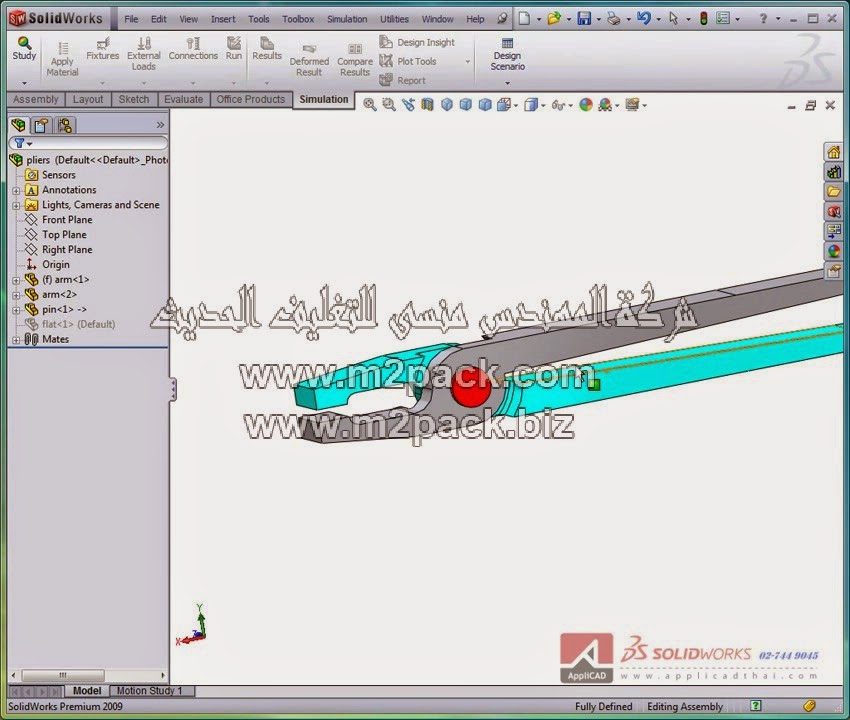Open the Design Library folder in task pane

point(833,191)
